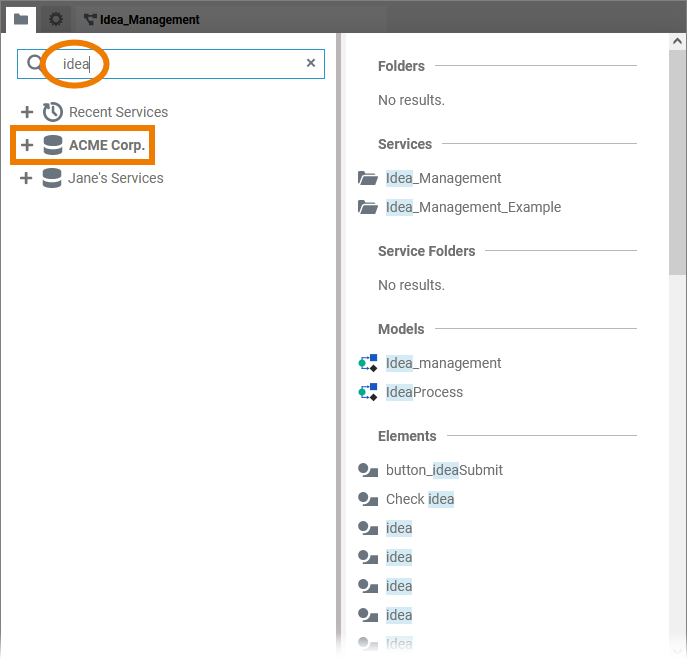Viewport: 687px width, 660px height.
Task: Clear the search field text
Action: coord(310,63)
